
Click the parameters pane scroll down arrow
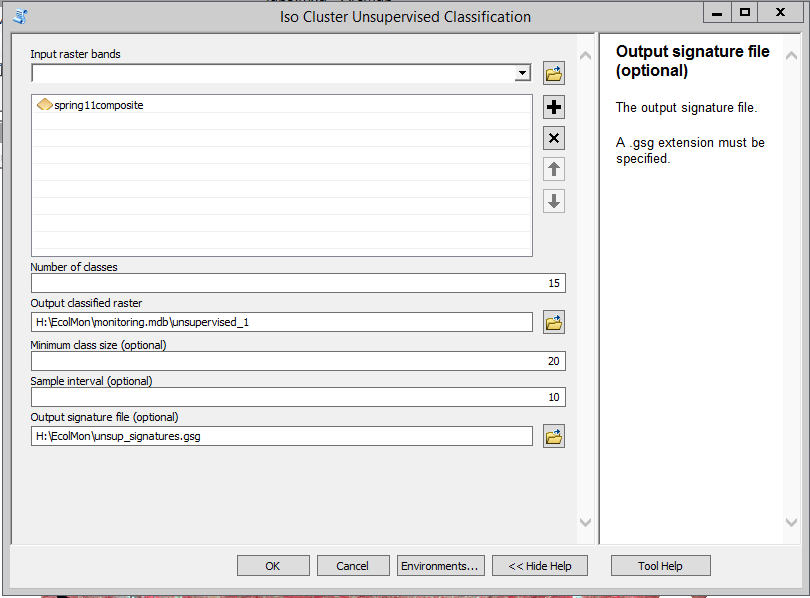coord(585,522)
